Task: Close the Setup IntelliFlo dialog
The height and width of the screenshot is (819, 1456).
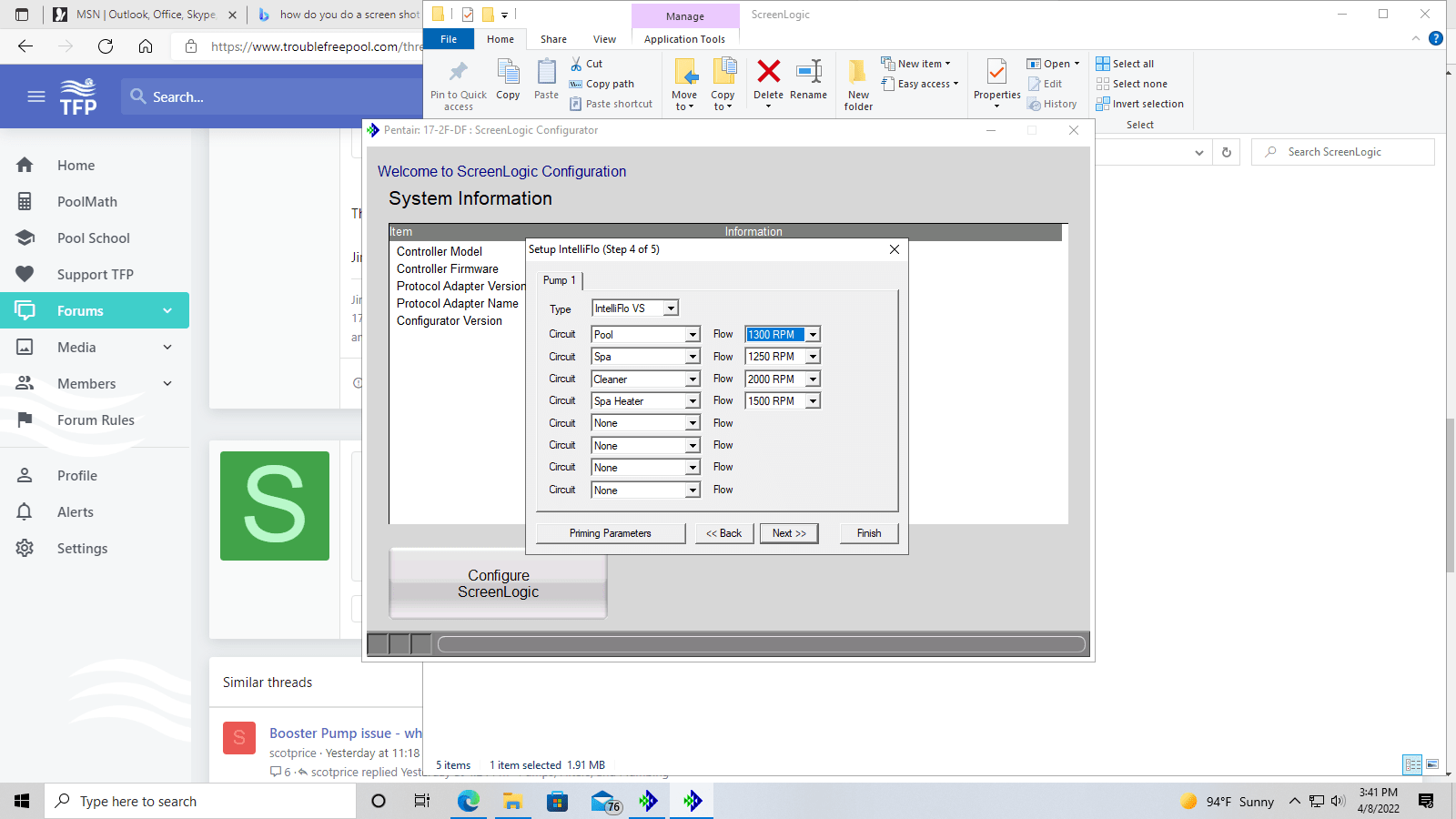Action: [895, 249]
